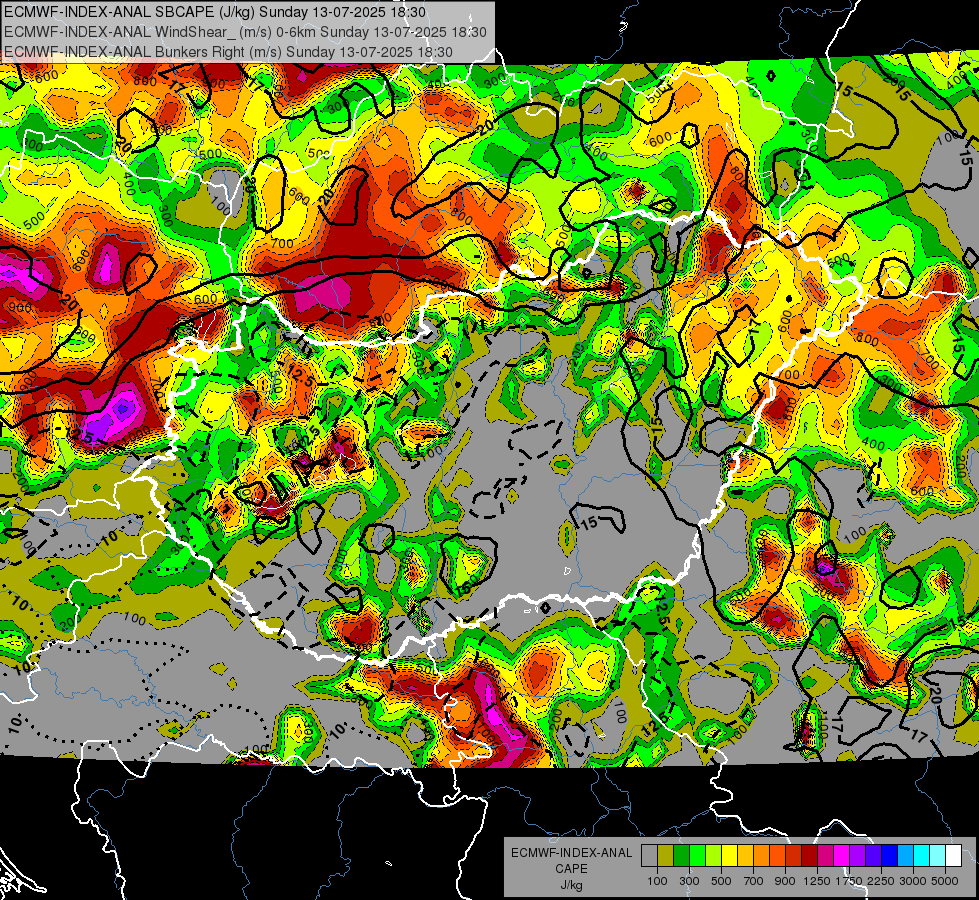Select the yellow legend swatch after 500
The image size is (979, 900).
(x=729, y=856)
